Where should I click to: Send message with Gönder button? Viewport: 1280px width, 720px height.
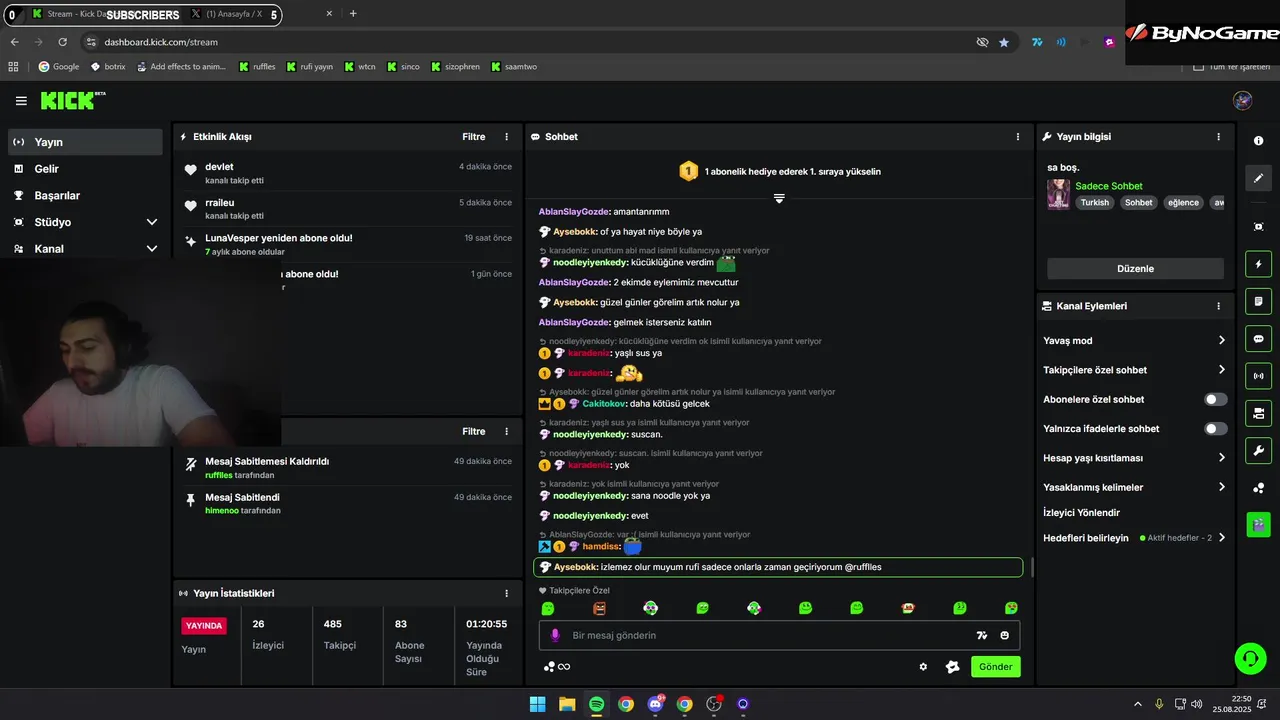point(996,667)
